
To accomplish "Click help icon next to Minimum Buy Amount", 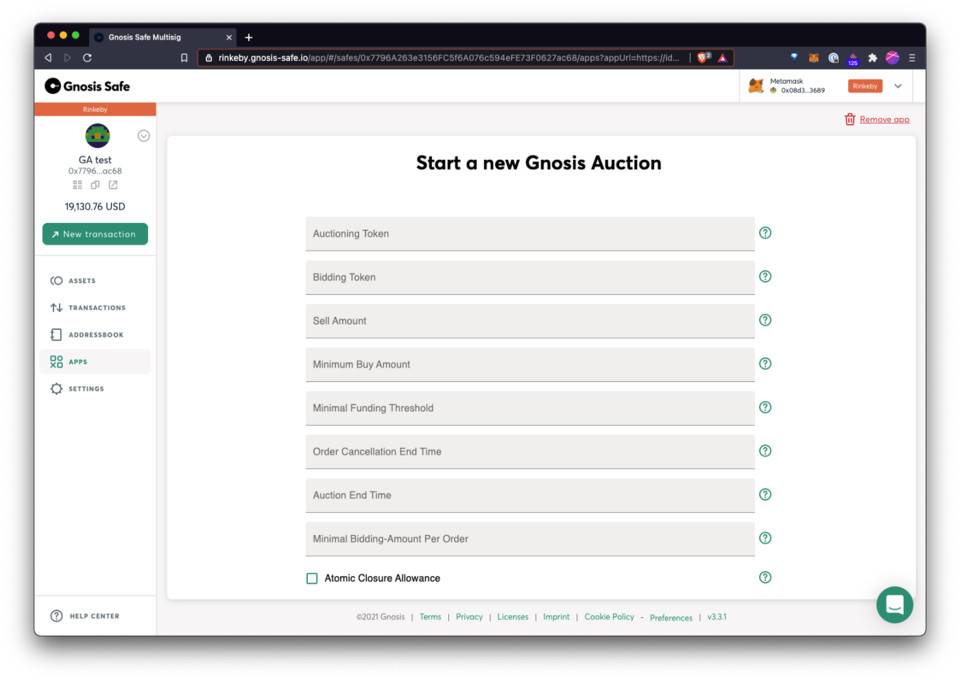I will pyautogui.click(x=765, y=363).
